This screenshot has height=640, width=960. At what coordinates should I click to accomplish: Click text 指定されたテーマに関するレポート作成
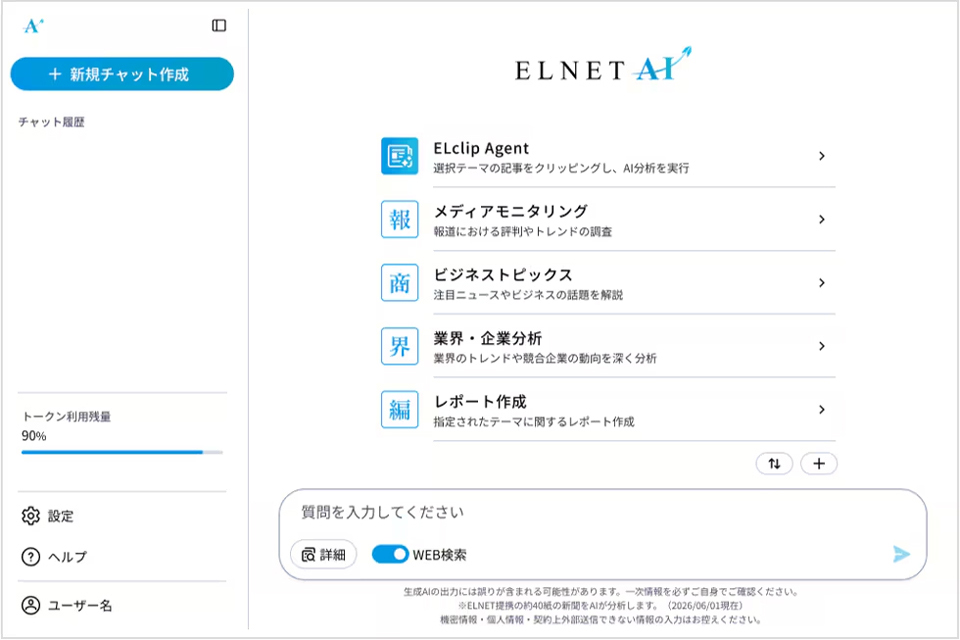534,421
